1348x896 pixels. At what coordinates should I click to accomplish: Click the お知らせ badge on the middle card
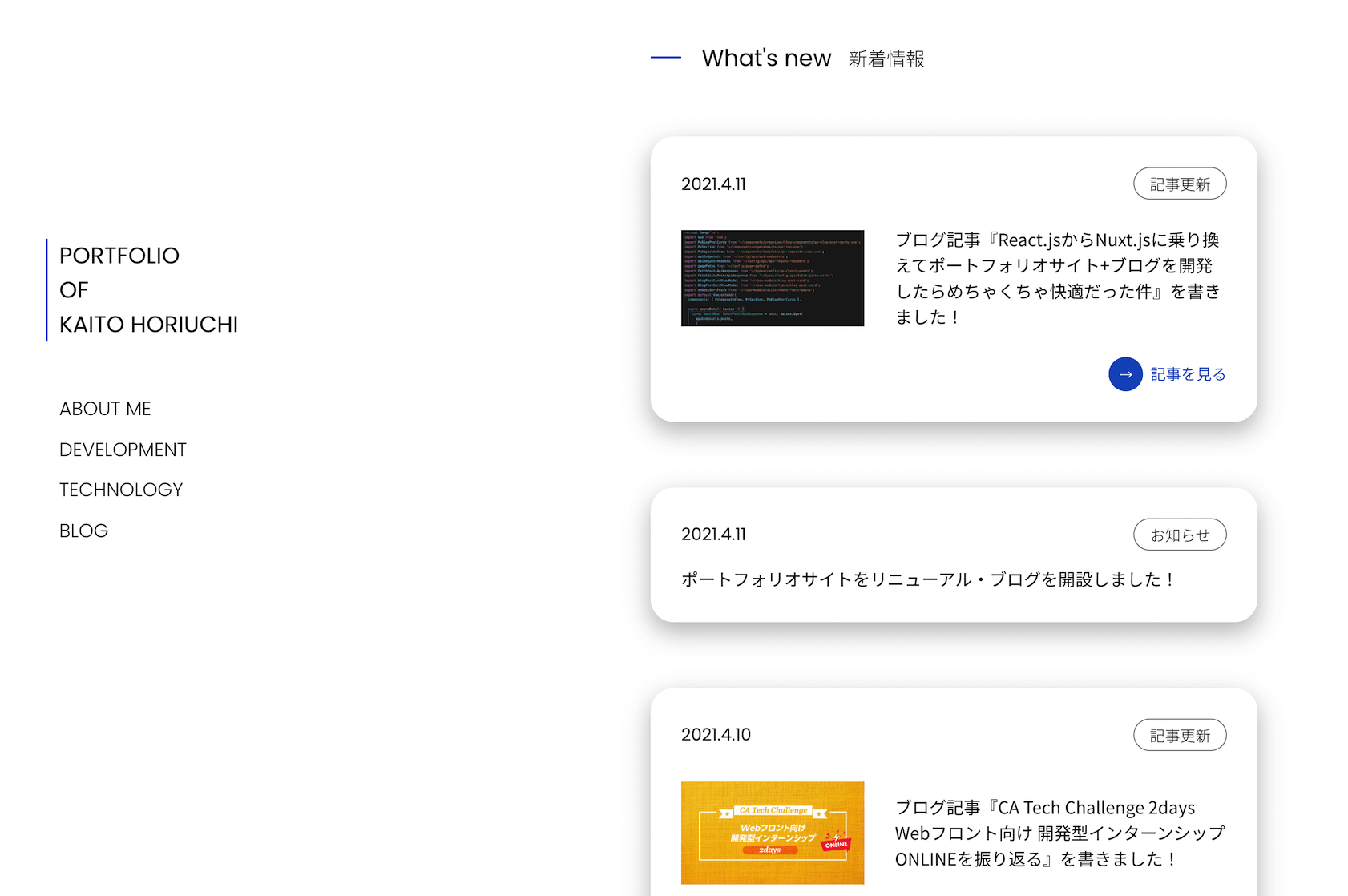[x=1180, y=534]
